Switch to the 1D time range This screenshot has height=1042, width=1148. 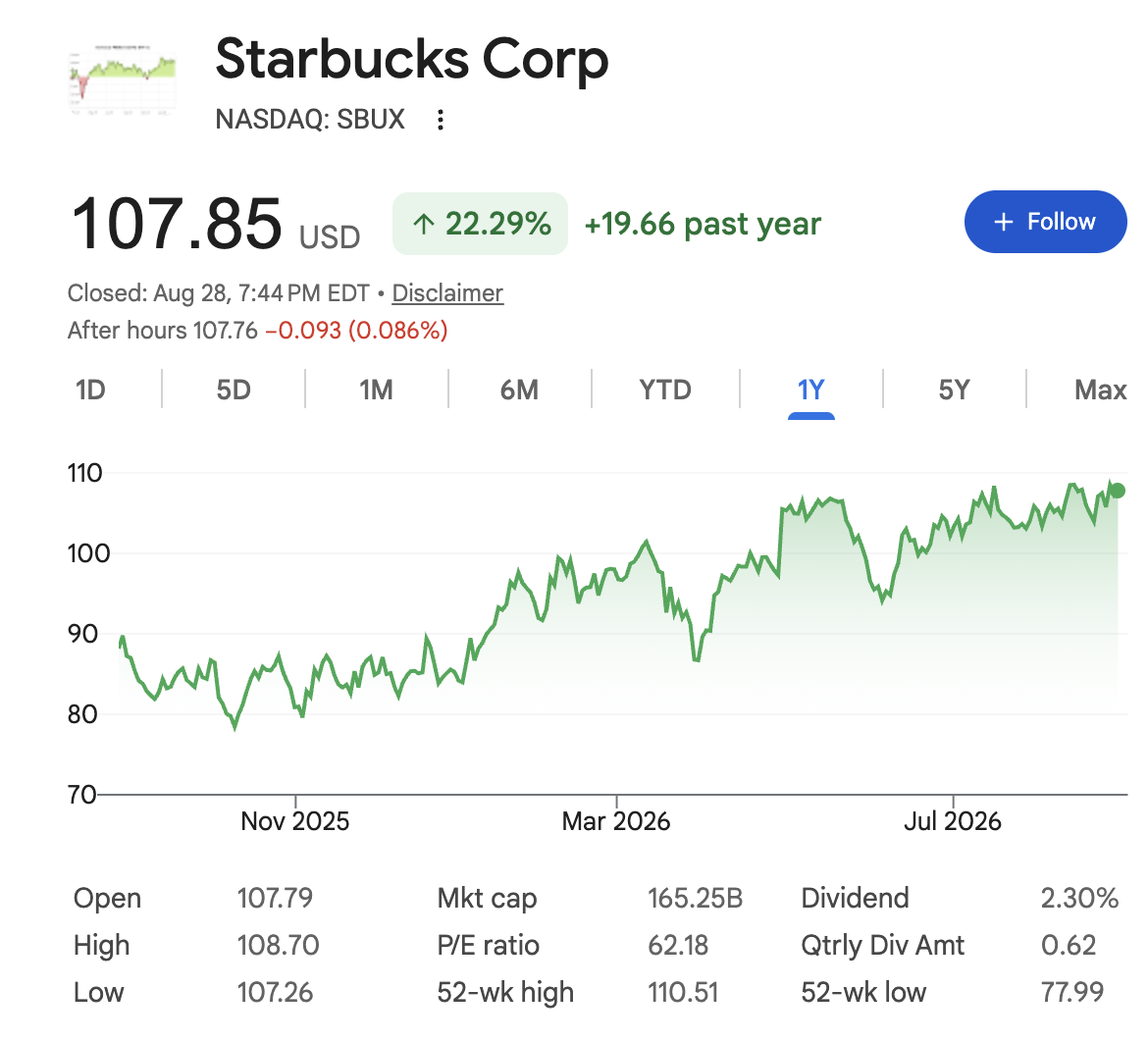(x=91, y=390)
